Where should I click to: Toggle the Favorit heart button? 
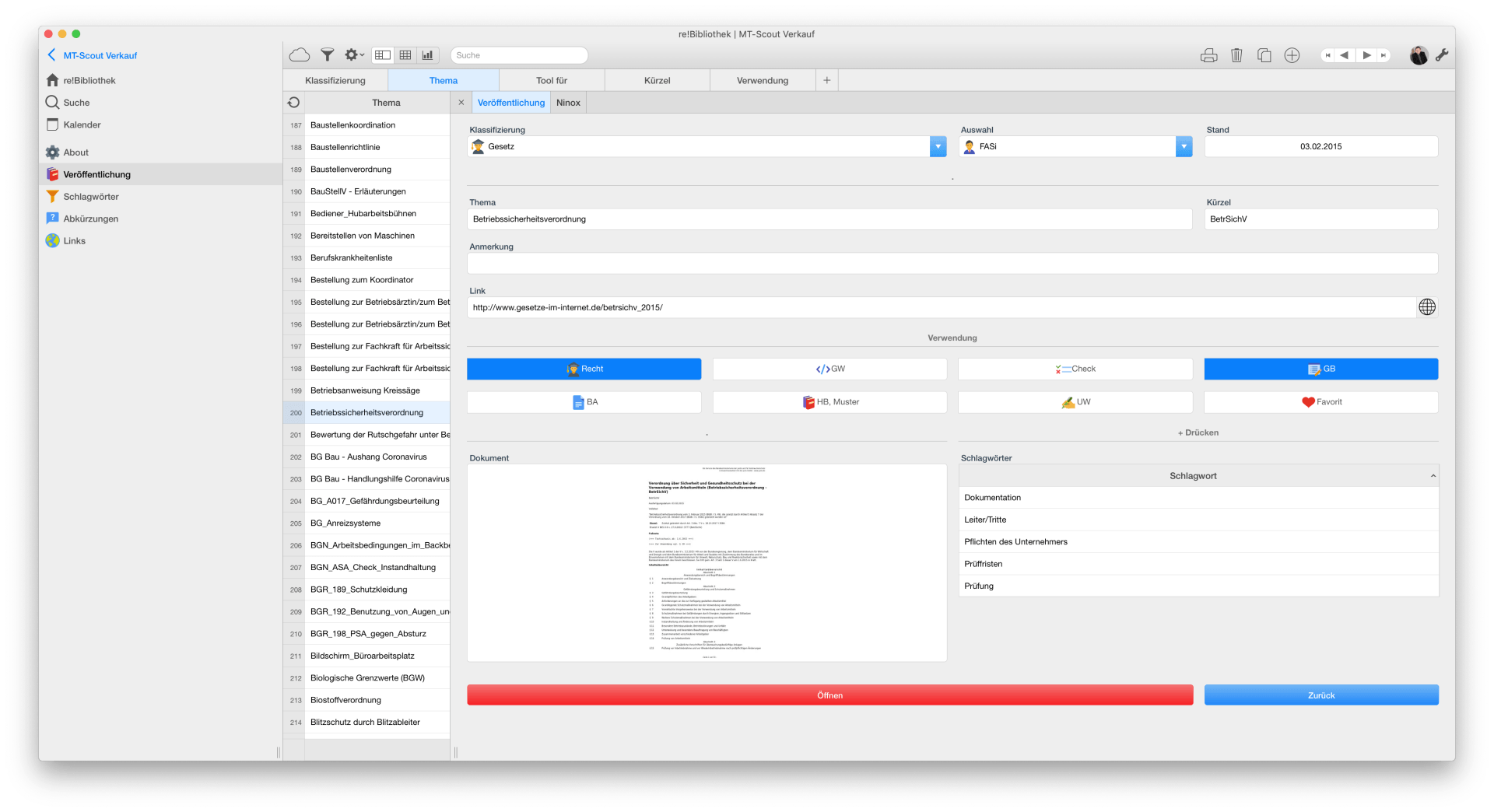1320,402
